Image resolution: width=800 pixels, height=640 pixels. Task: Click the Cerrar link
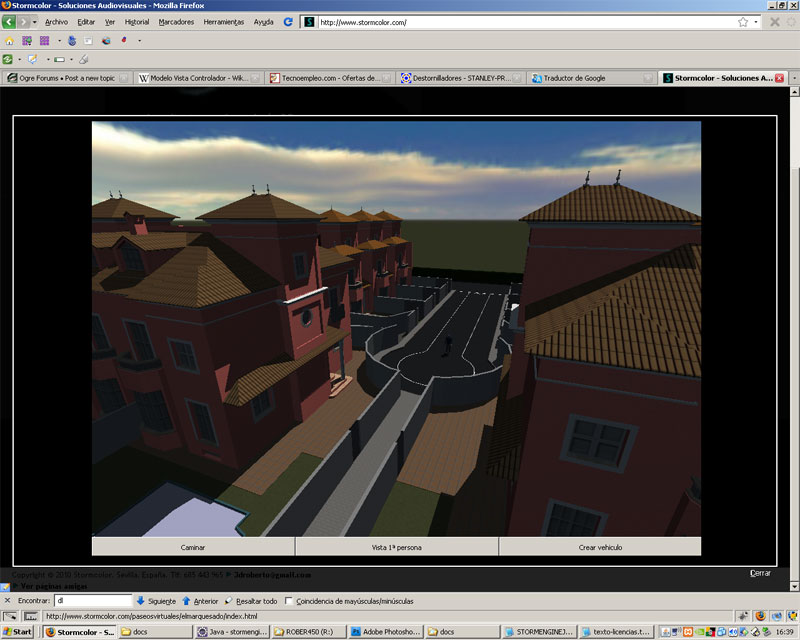760,573
